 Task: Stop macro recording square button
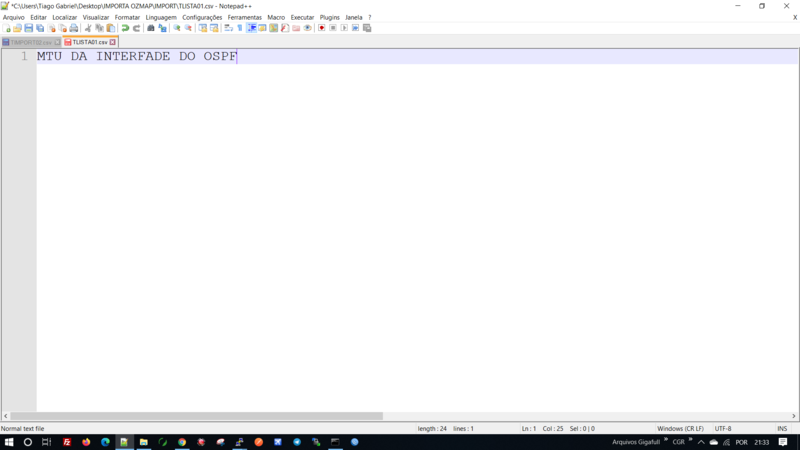333,28
